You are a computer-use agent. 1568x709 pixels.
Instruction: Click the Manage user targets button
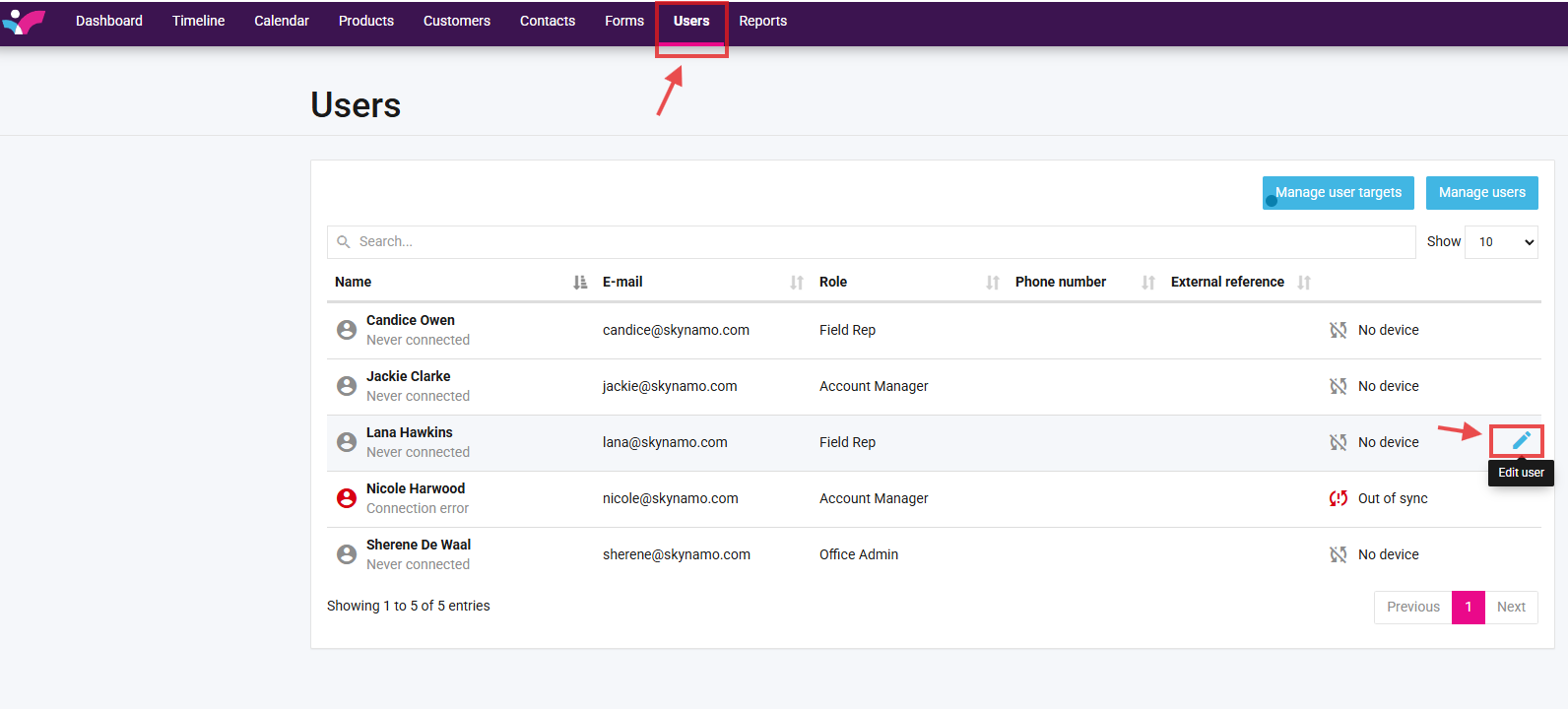[1338, 193]
